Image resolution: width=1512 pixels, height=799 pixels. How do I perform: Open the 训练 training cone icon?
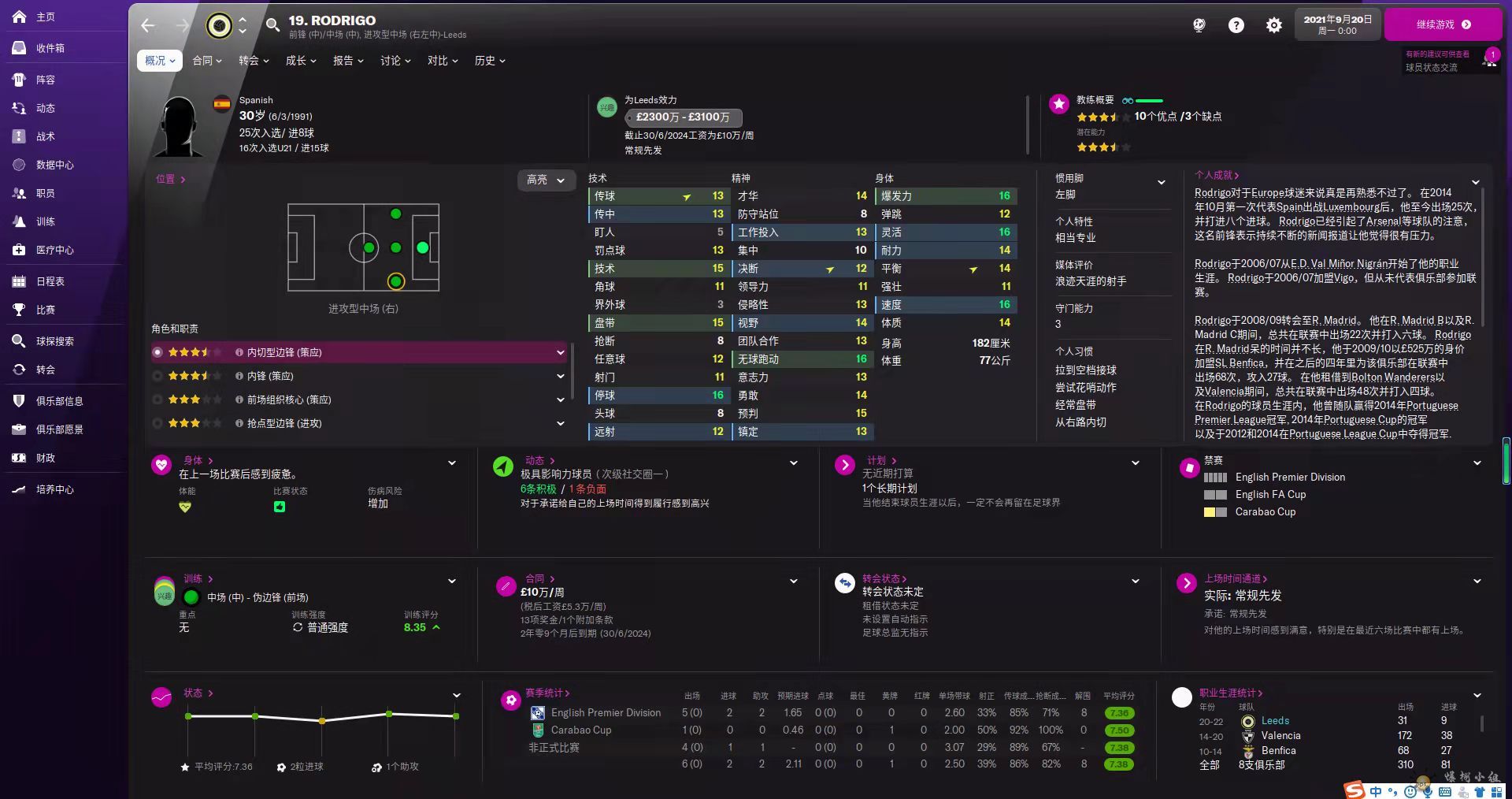click(20, 221)
